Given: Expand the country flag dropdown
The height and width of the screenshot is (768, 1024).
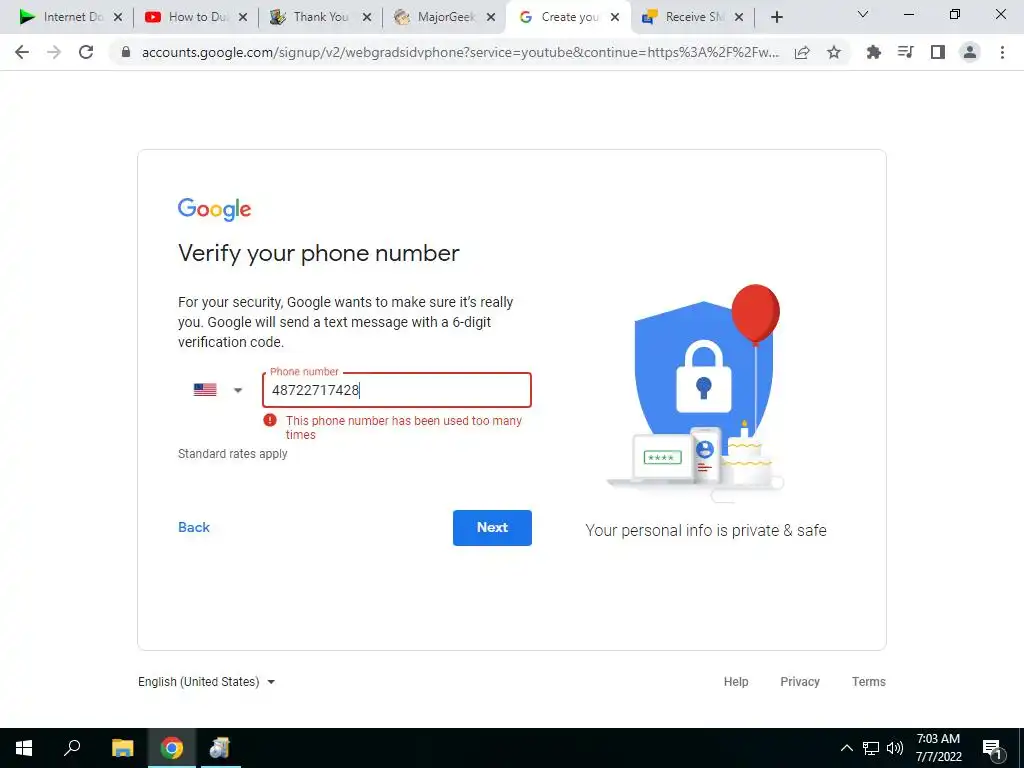Looking at the screenshot, I should click(x=218, y=390).
